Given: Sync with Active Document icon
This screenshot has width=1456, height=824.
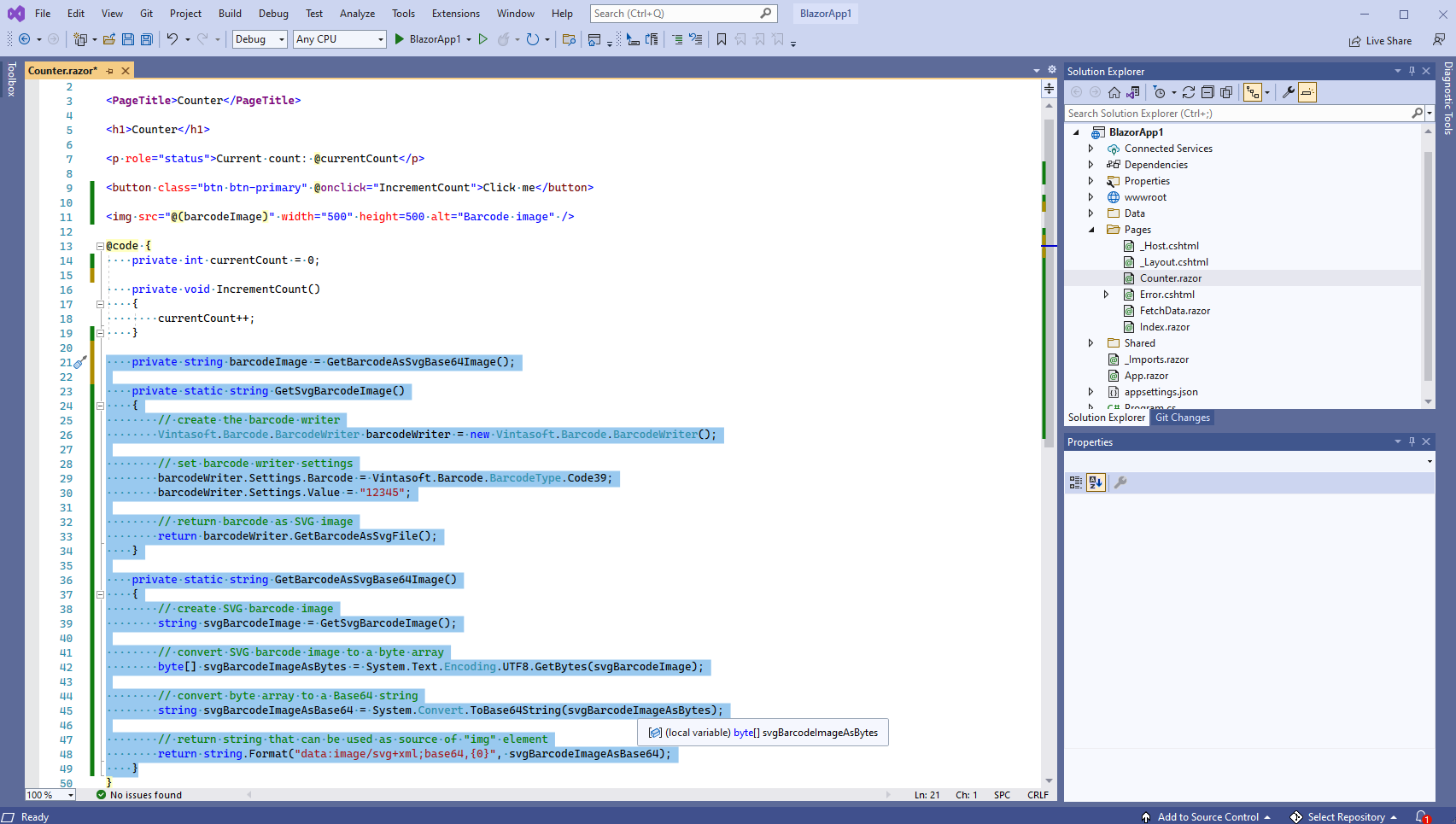Looking at the screenshot, I should 1189,92.
